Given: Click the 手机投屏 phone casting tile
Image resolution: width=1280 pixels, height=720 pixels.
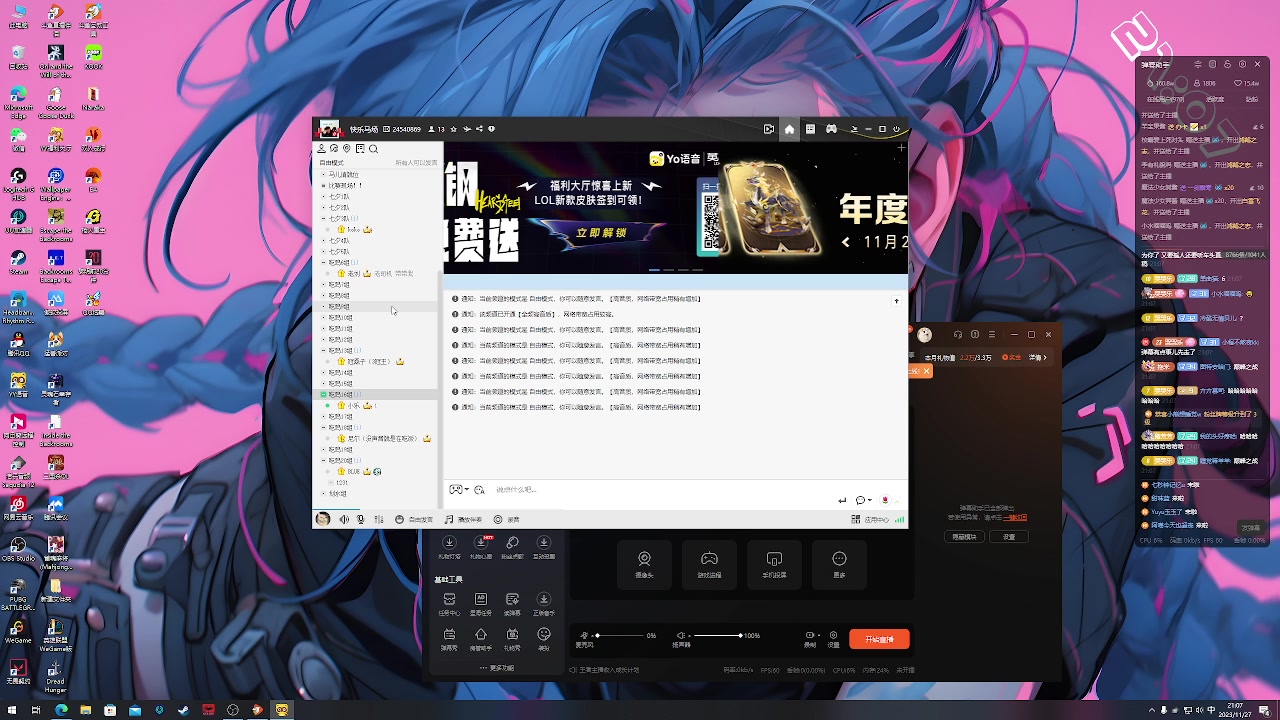Looking at the screenshot, I should click(x=774, y=565).
